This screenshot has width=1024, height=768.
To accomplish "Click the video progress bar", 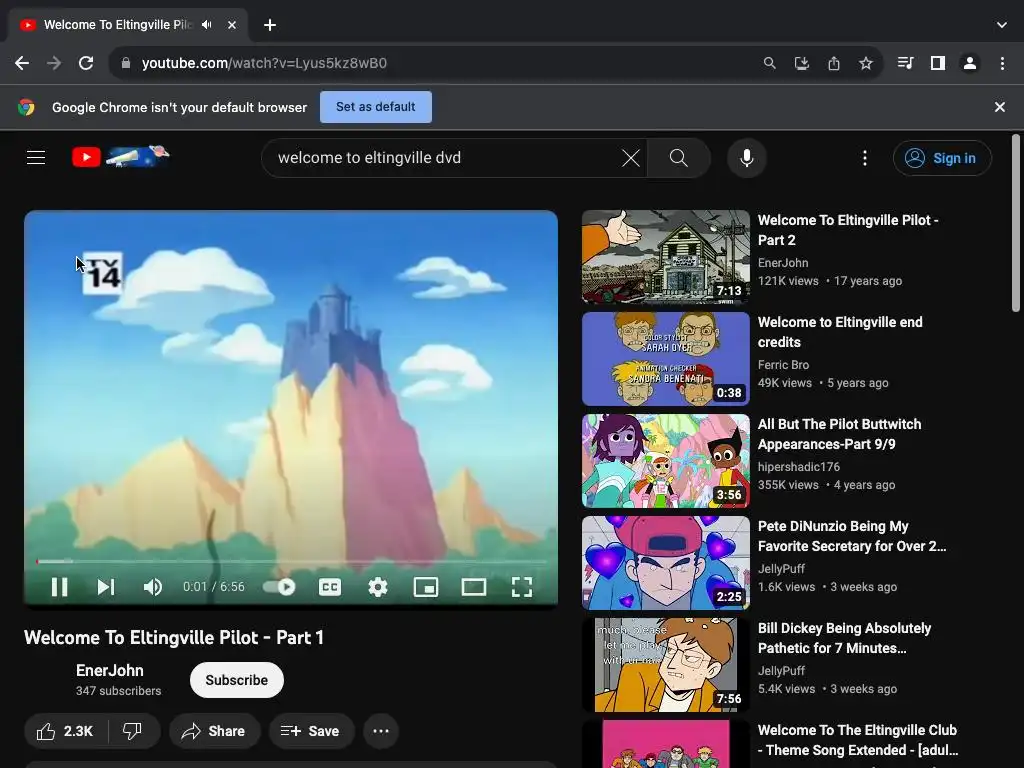I will coord(291,561).
